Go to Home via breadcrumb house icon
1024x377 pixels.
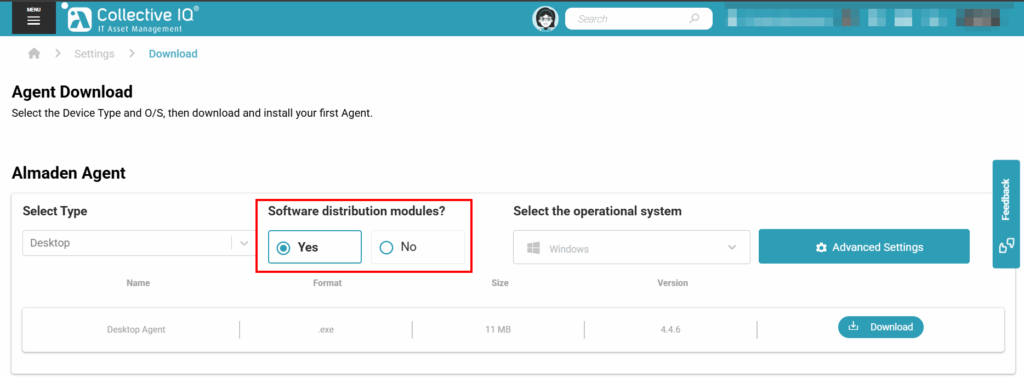tap(34, 54)
